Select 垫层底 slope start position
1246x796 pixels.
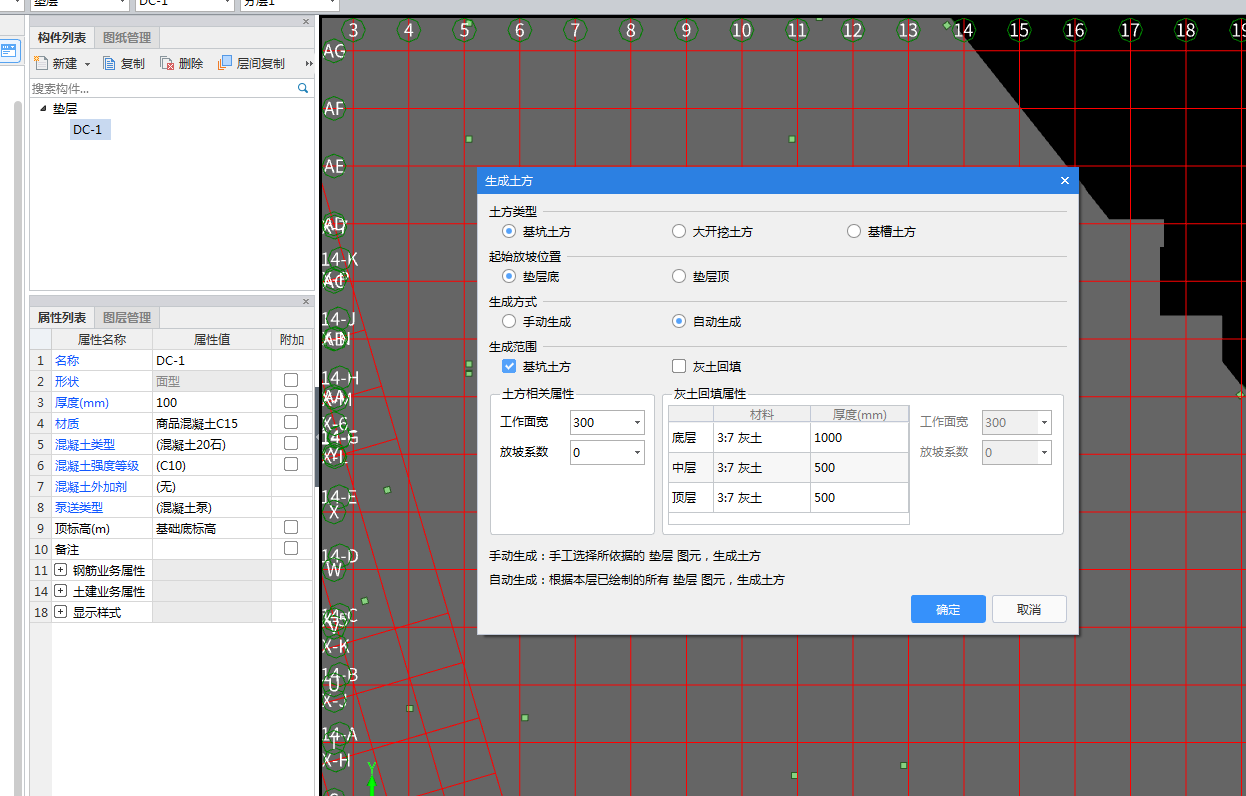pyautogui.click(x=509, y=276)
